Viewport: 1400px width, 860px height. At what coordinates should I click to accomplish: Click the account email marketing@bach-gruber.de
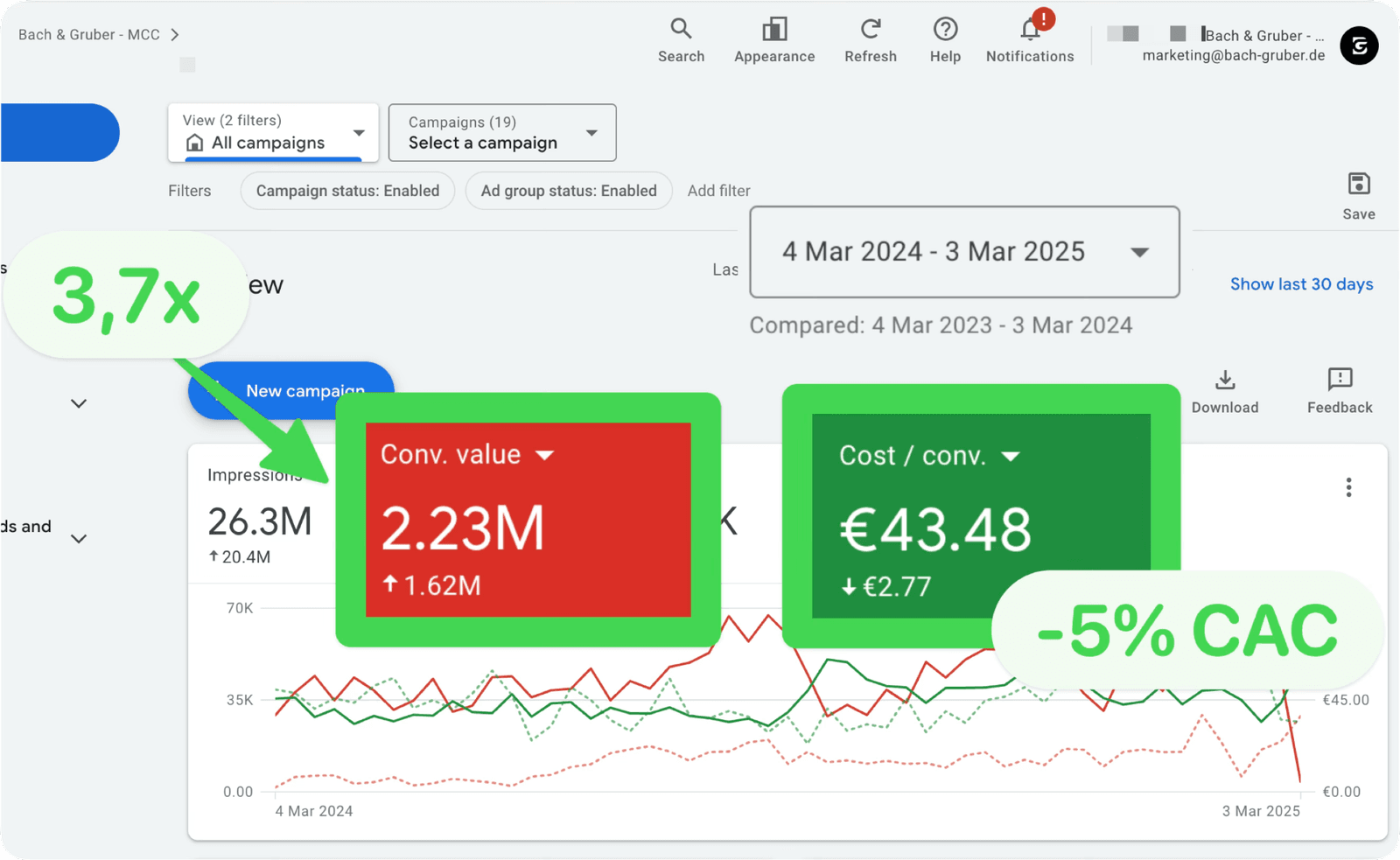(x=1233, y=55)
